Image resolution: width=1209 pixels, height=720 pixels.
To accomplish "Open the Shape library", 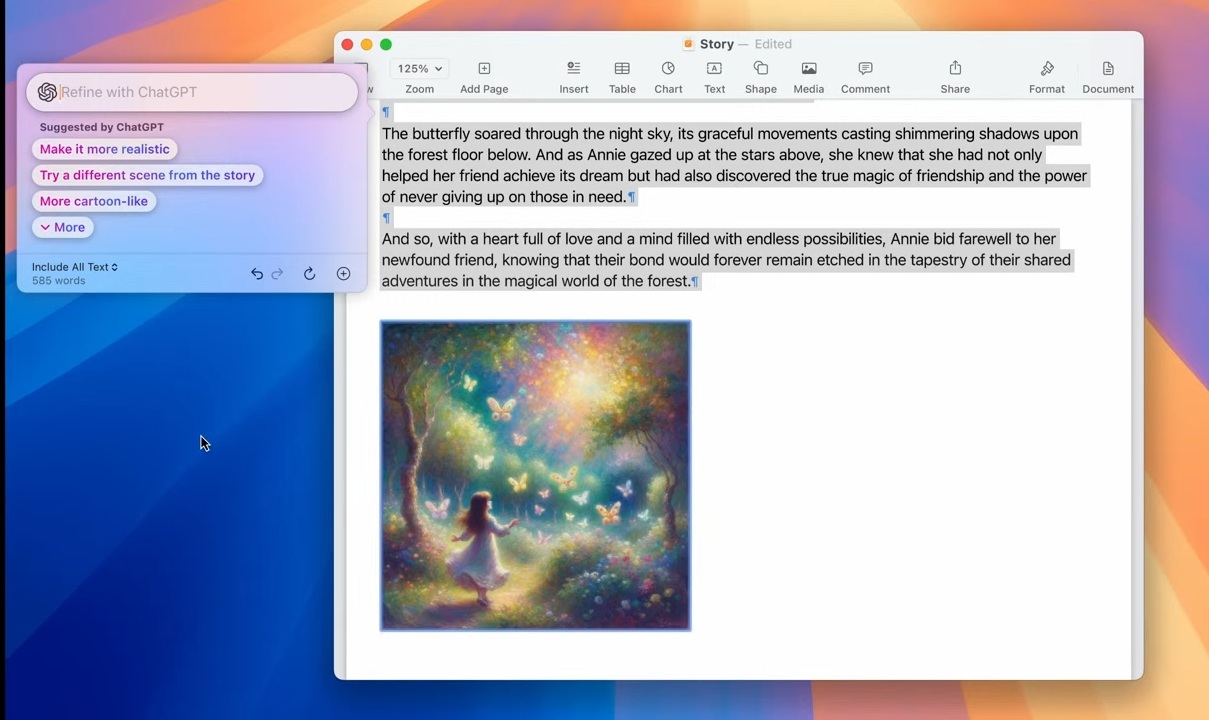I will (x=760, y=75).
